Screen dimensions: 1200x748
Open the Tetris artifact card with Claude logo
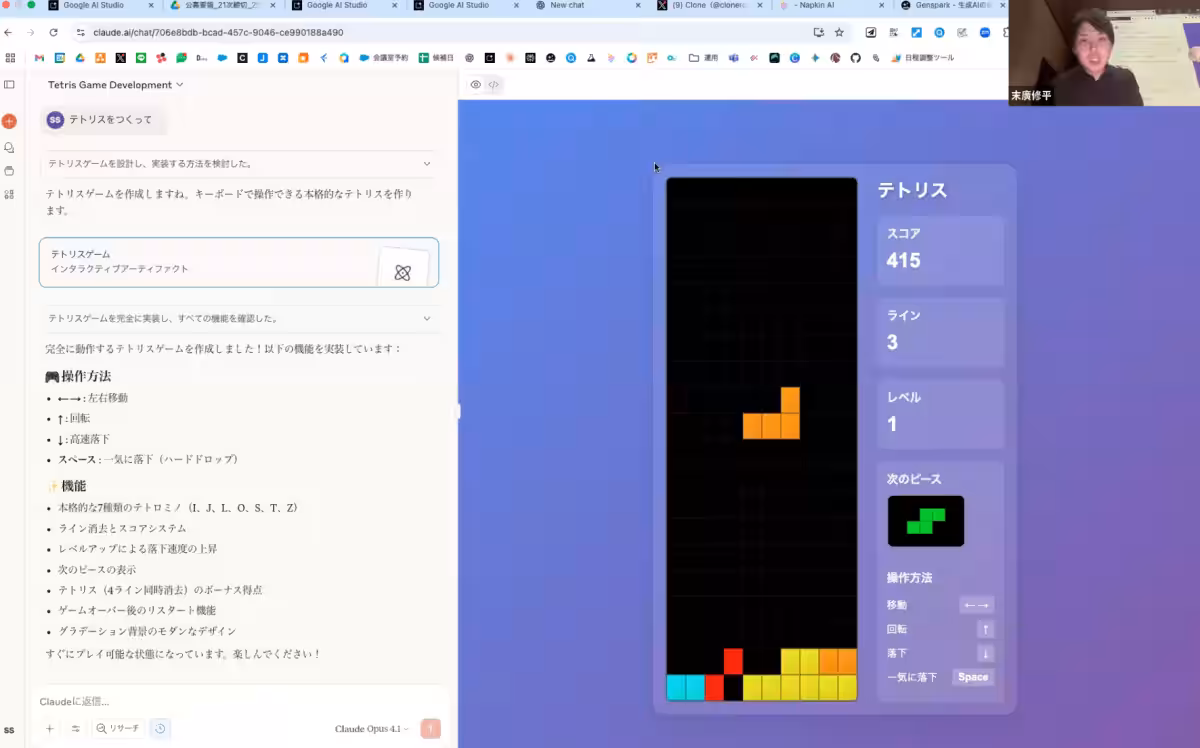pos(239,262)
